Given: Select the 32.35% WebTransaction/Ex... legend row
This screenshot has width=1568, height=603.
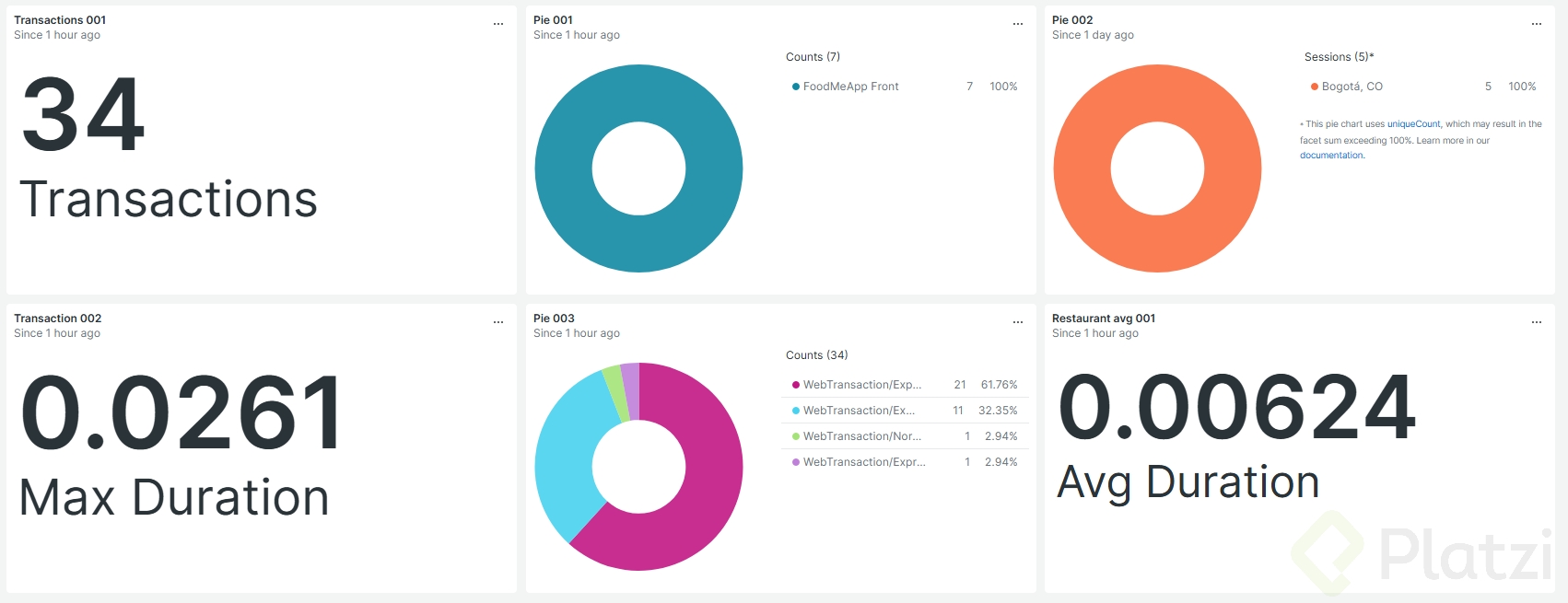Looking at the screenshot, I should [x=859, y=411].
